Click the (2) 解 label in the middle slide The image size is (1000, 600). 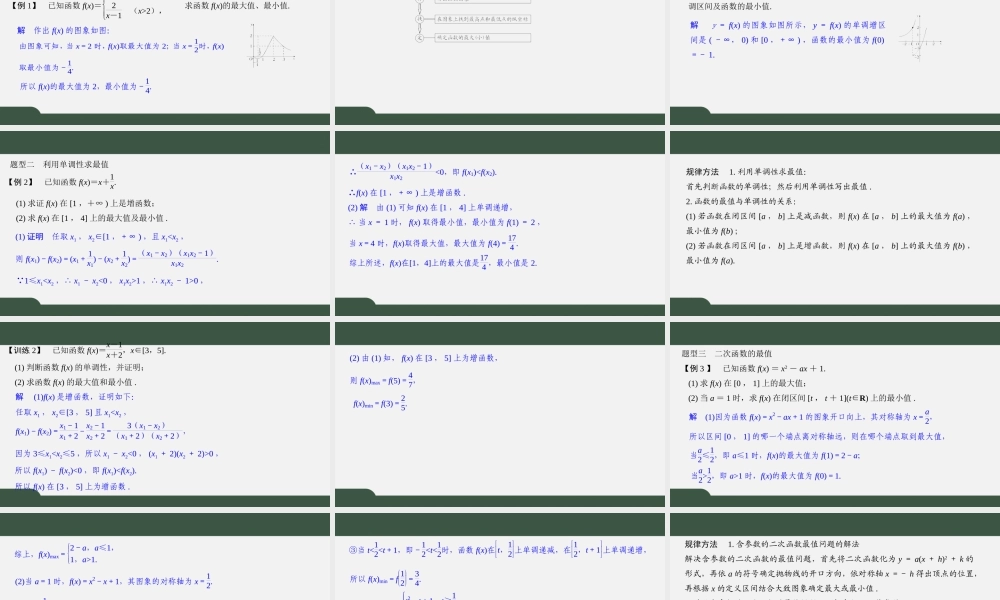[x=358, y=207]
